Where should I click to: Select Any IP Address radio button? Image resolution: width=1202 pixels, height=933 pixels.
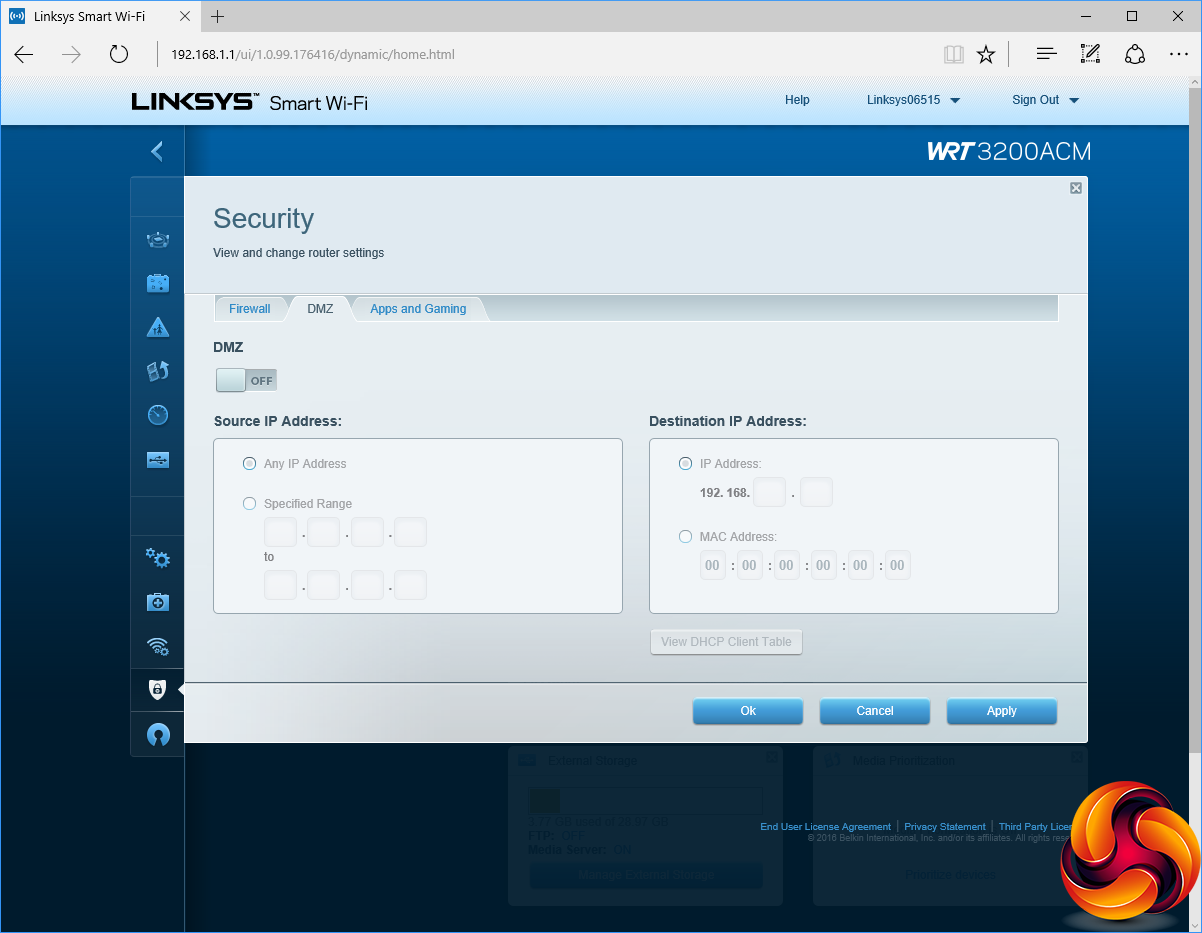(250, 464)
